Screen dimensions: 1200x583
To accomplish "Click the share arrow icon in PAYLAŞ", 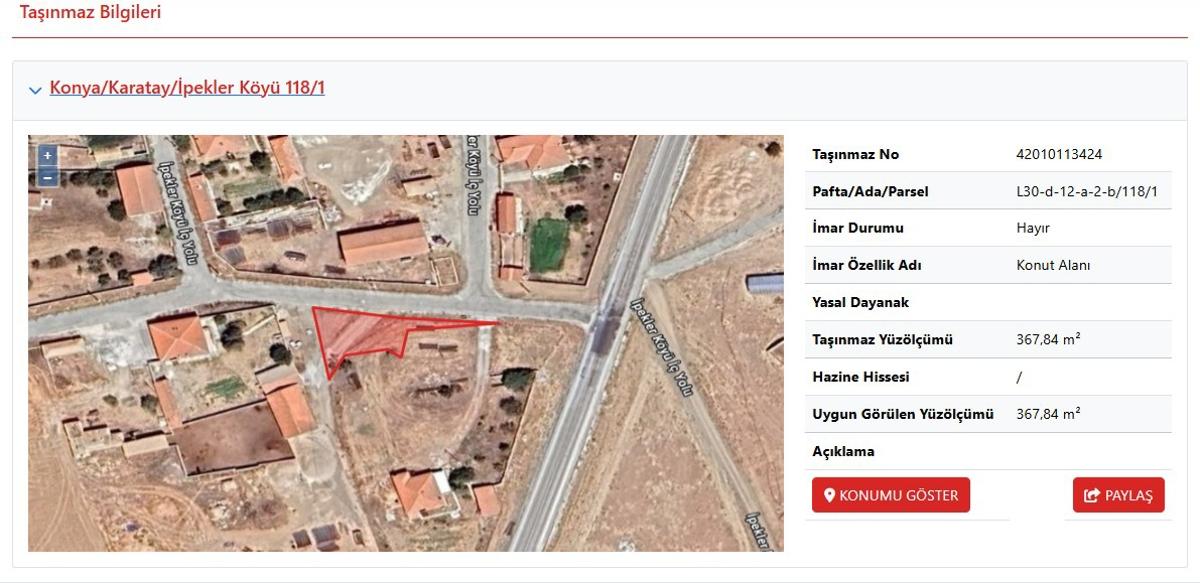I will [1092, 495].
